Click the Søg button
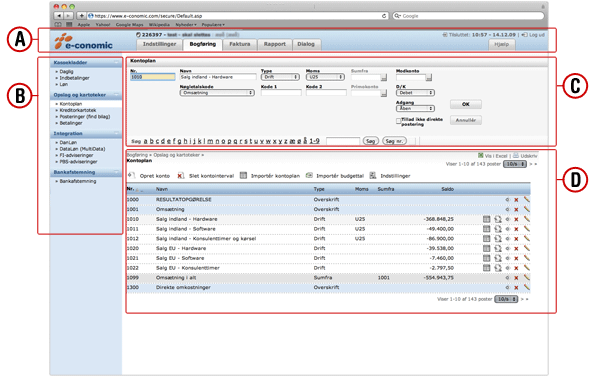 [x=370, y=141]
